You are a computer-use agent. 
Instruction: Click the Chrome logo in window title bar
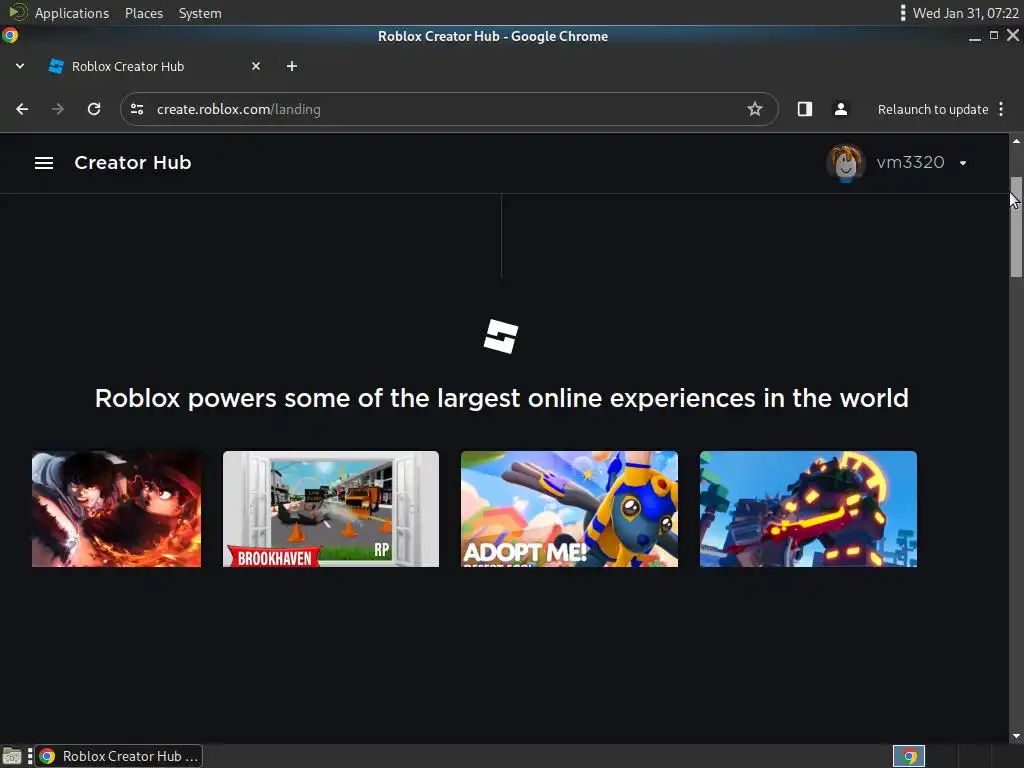[x=10, y=35]
